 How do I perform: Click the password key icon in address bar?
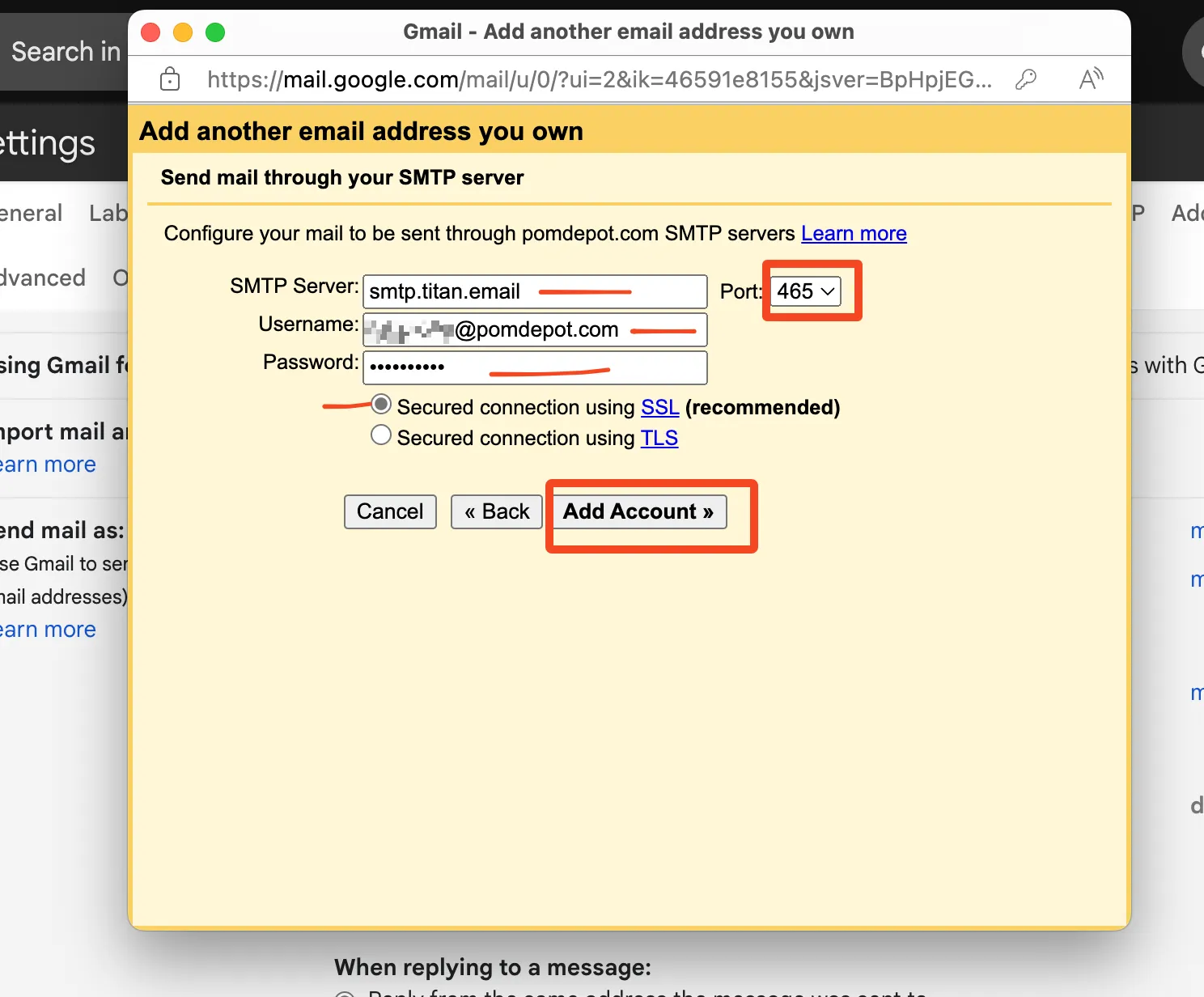(1026, 79)
